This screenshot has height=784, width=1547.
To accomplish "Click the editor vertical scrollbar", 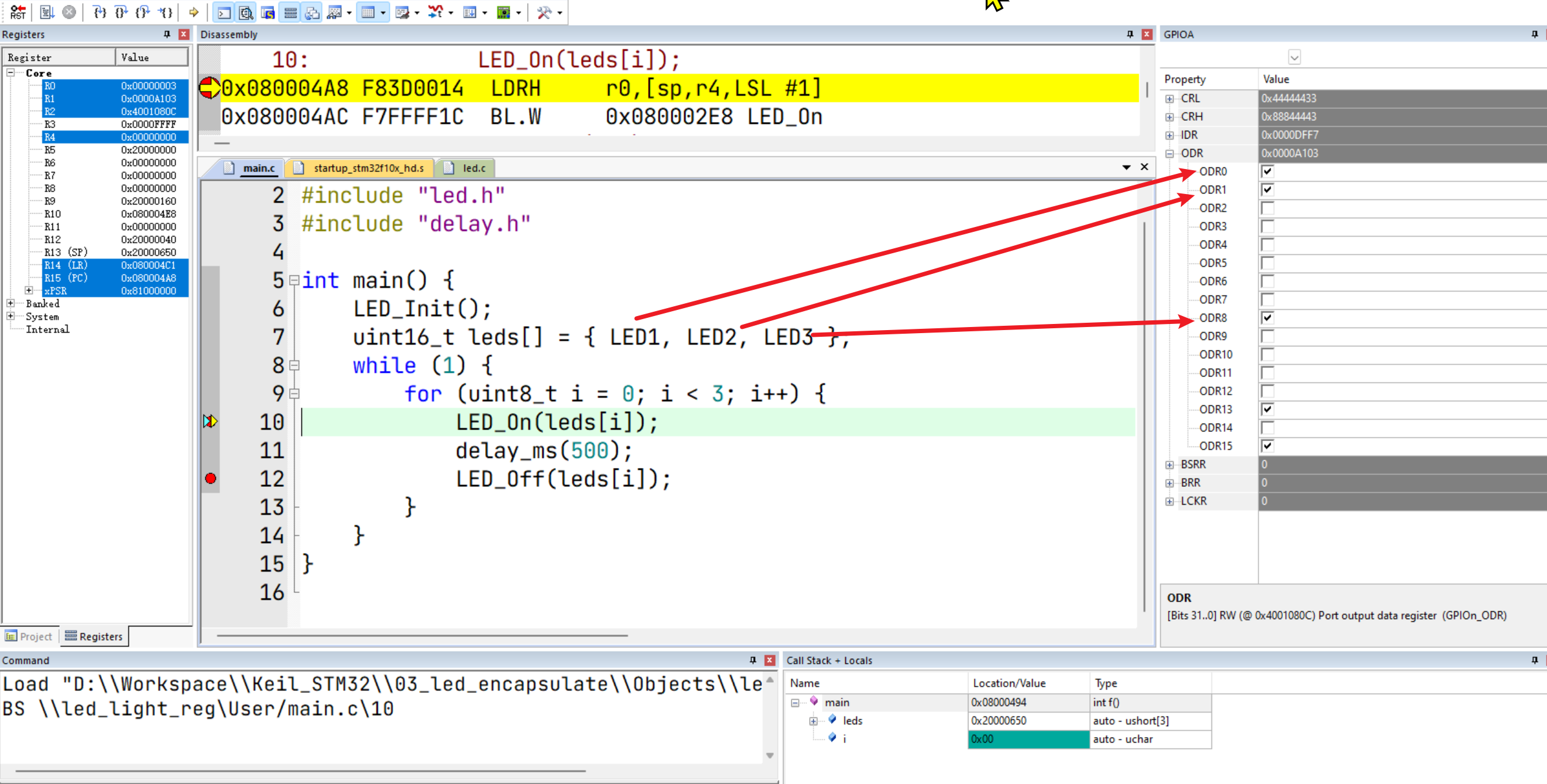I will coord(1144,417).
